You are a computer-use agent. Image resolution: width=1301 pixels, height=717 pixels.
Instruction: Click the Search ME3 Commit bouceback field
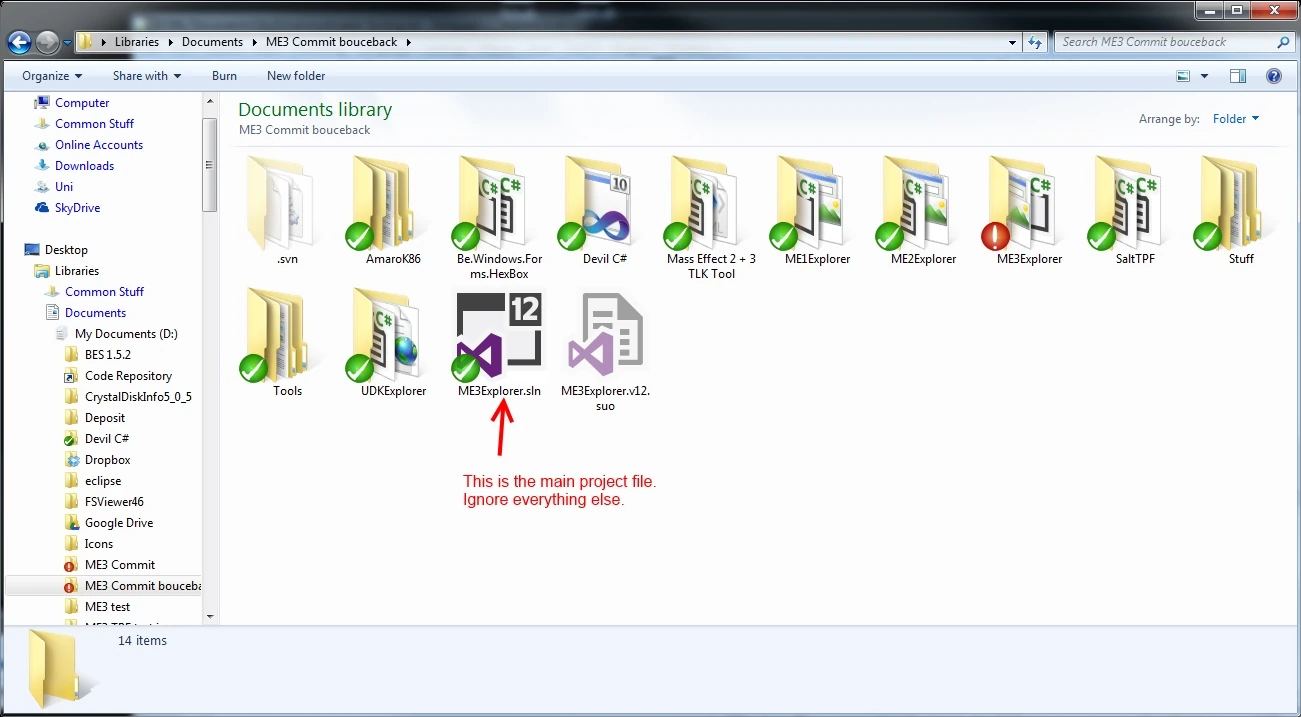coord(1163,42)
